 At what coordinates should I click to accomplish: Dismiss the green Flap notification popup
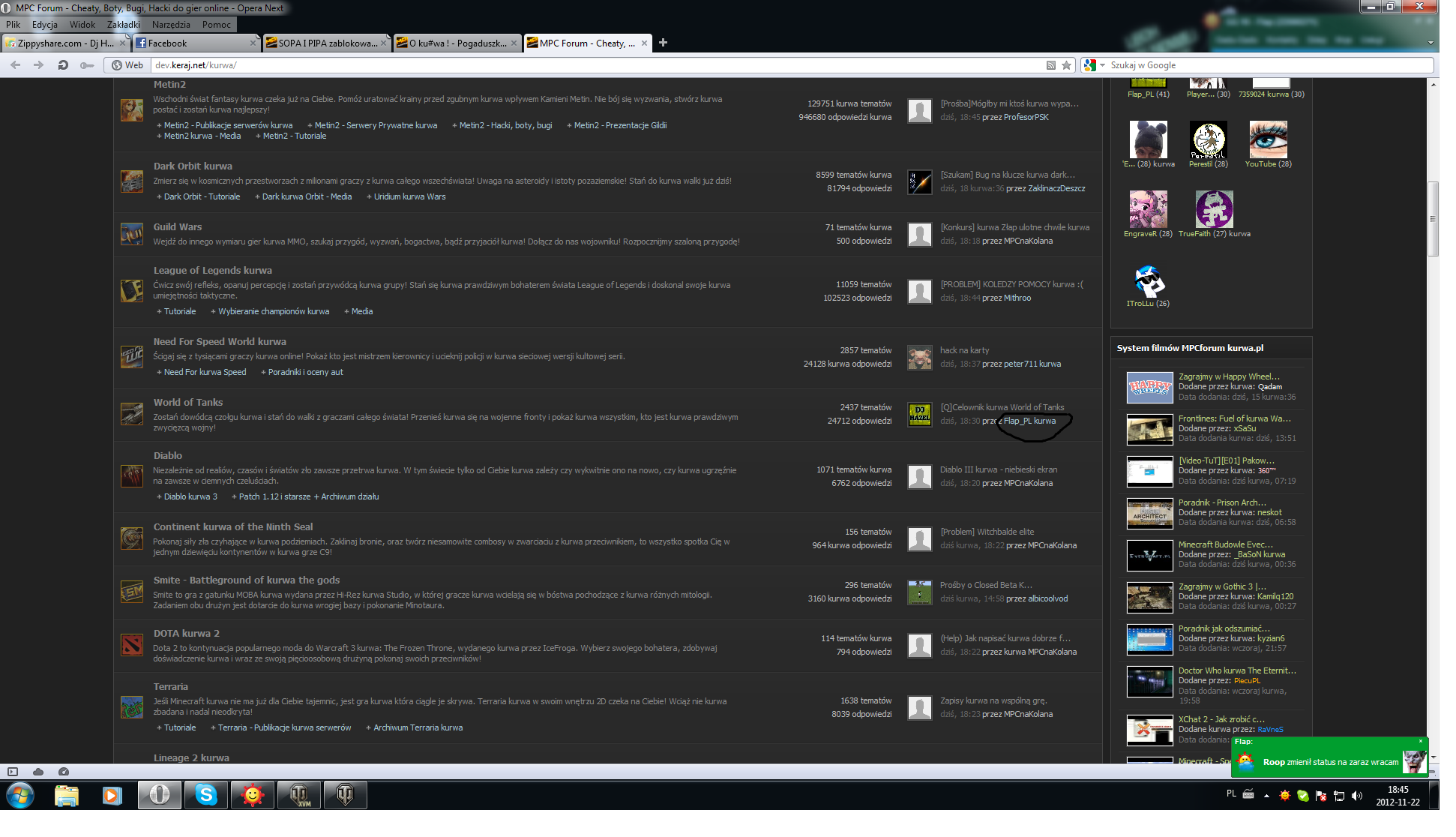pos(1420,742)
